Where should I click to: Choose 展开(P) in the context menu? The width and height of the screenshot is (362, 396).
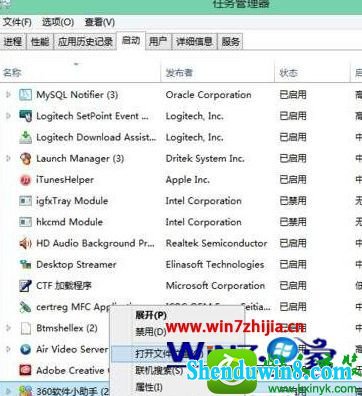[151, 315]
